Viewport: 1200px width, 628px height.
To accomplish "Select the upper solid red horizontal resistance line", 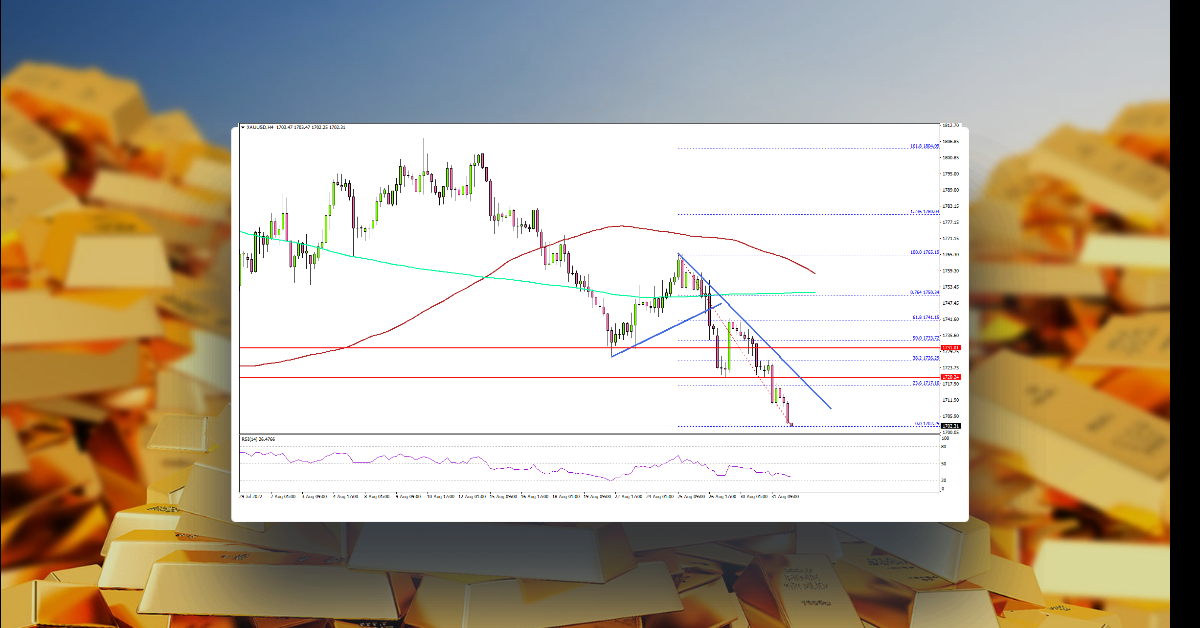I will click(x=600, y=346).
